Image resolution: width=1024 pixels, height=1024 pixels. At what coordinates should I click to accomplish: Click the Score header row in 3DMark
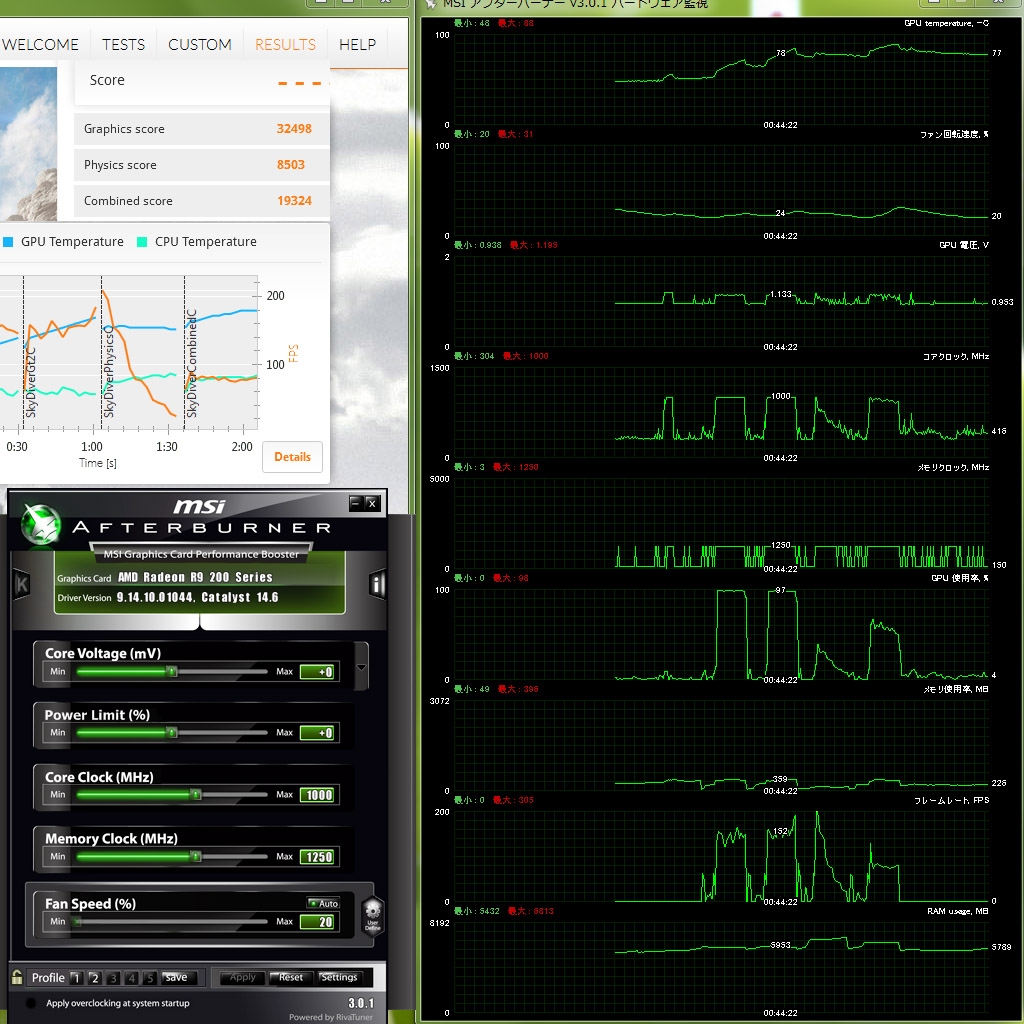click(202, 82)
